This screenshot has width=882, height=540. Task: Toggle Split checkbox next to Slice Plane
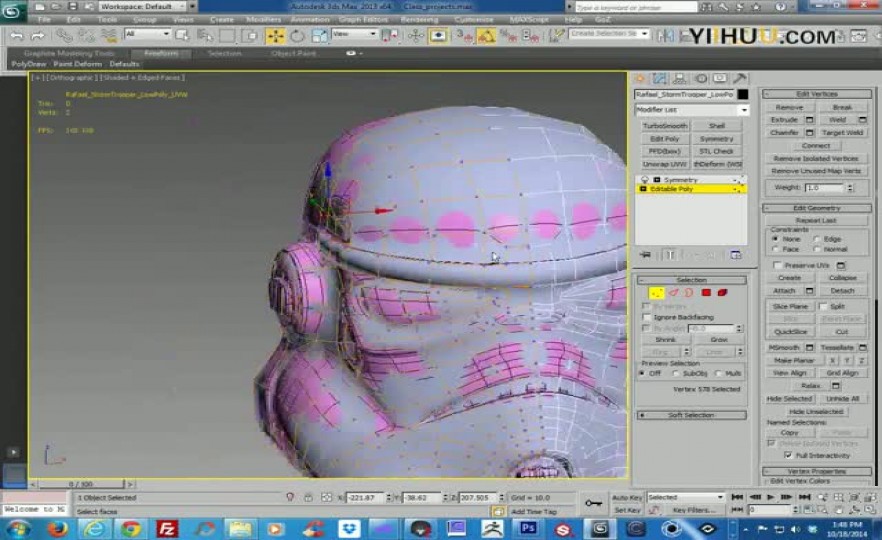(823, 306)
